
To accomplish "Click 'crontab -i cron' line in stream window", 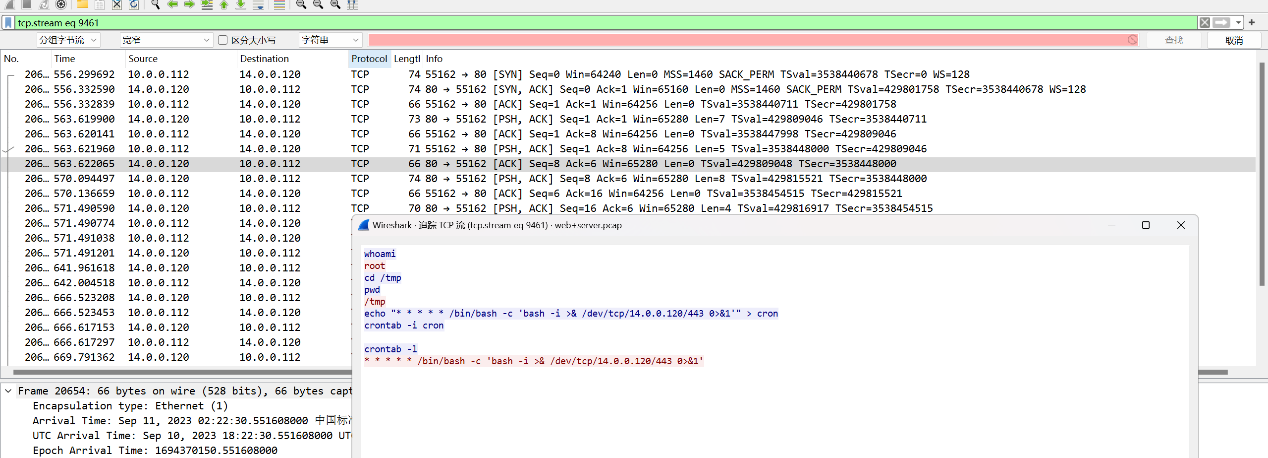I will tap(404, 326).
